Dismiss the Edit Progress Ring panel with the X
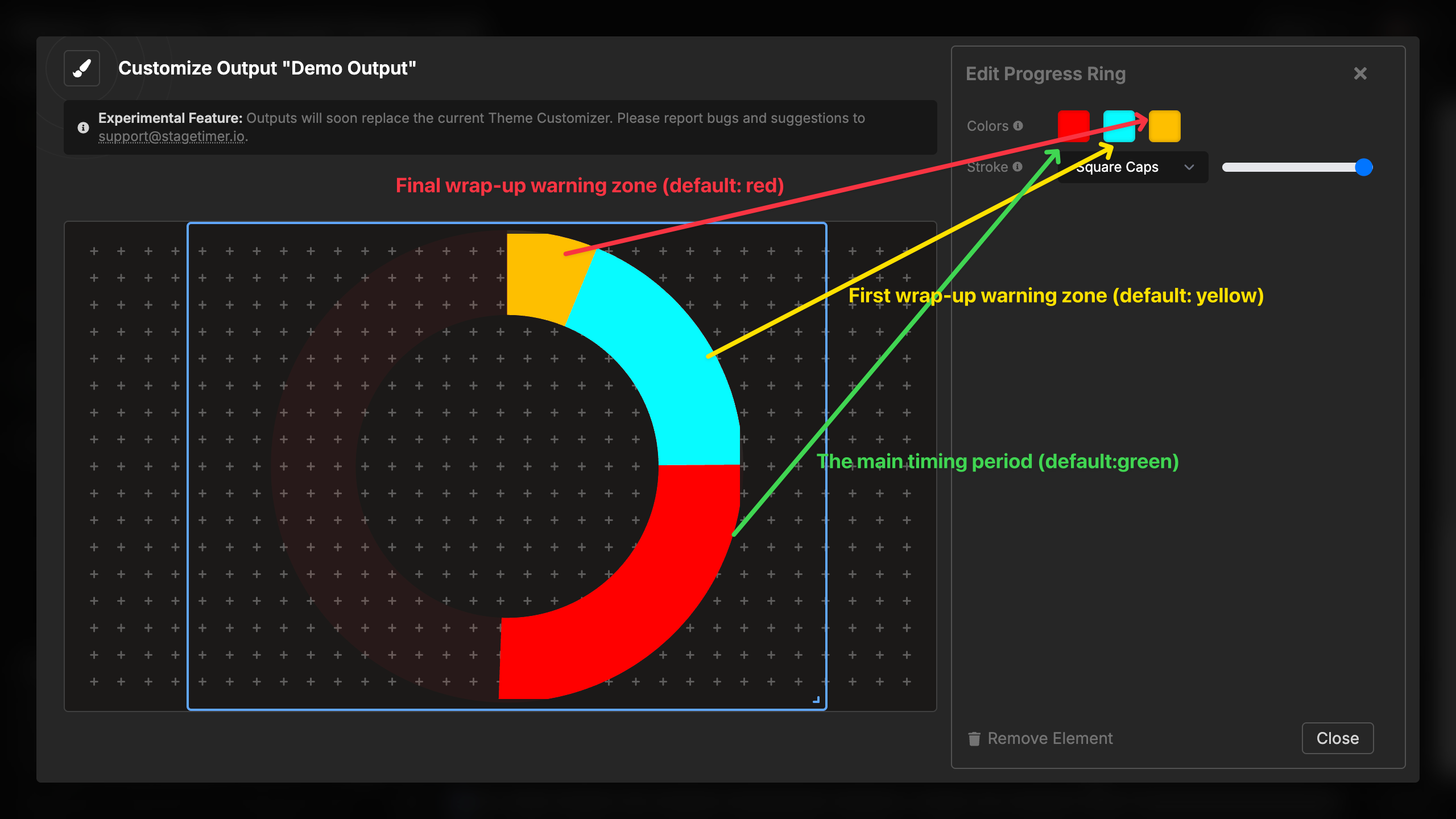Image resolution: width=1456 pixels, height=819 pixels. coord(1360,73)
